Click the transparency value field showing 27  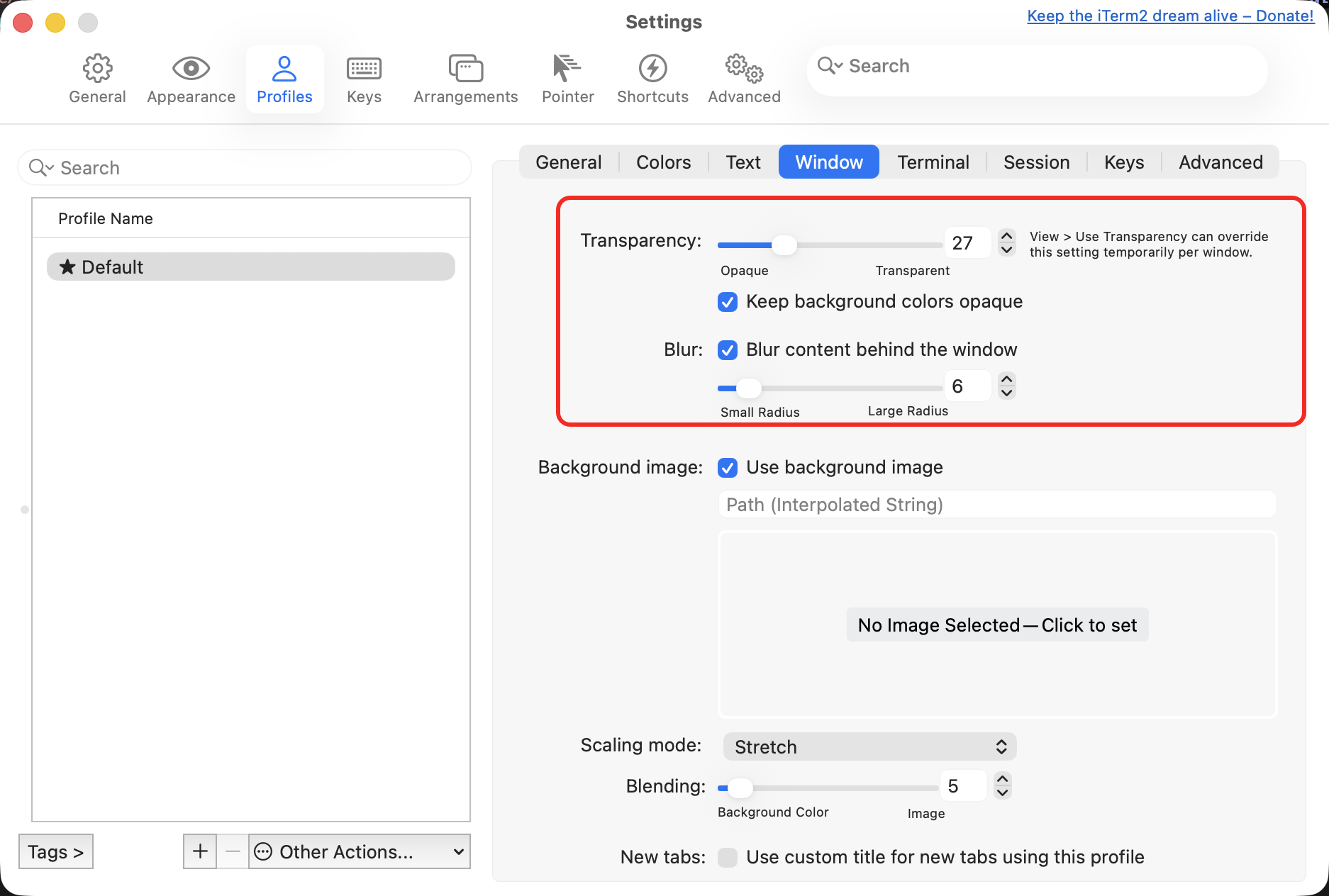coord(967,243)
